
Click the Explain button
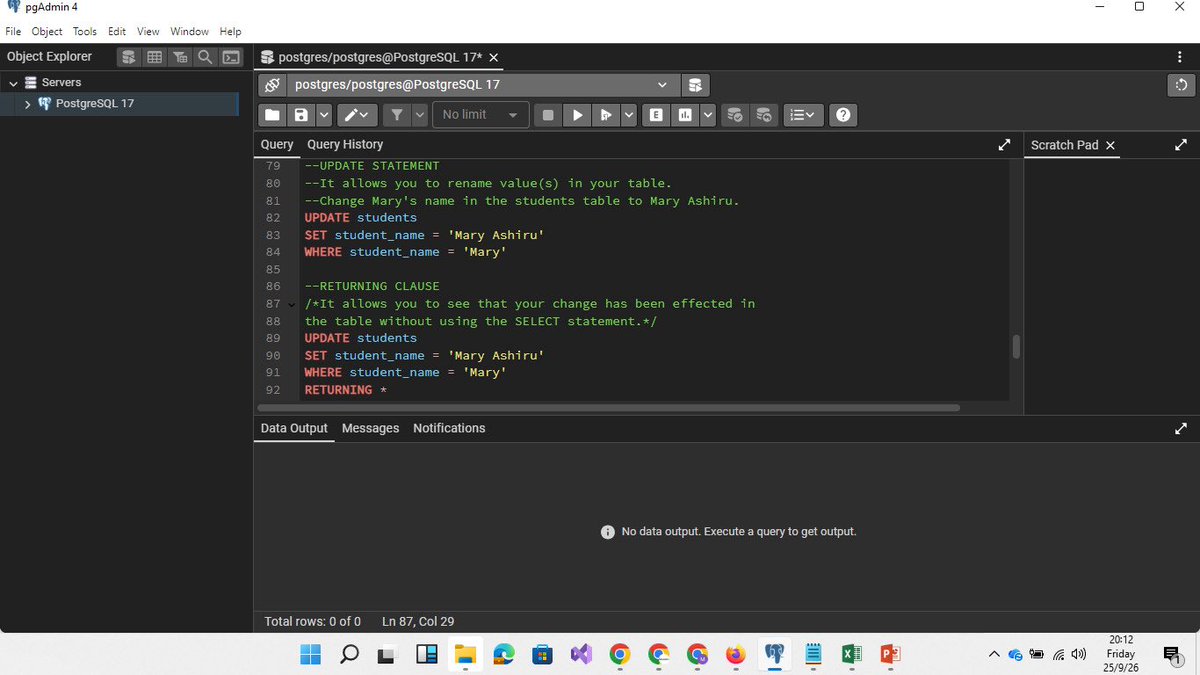click(656, 115)
